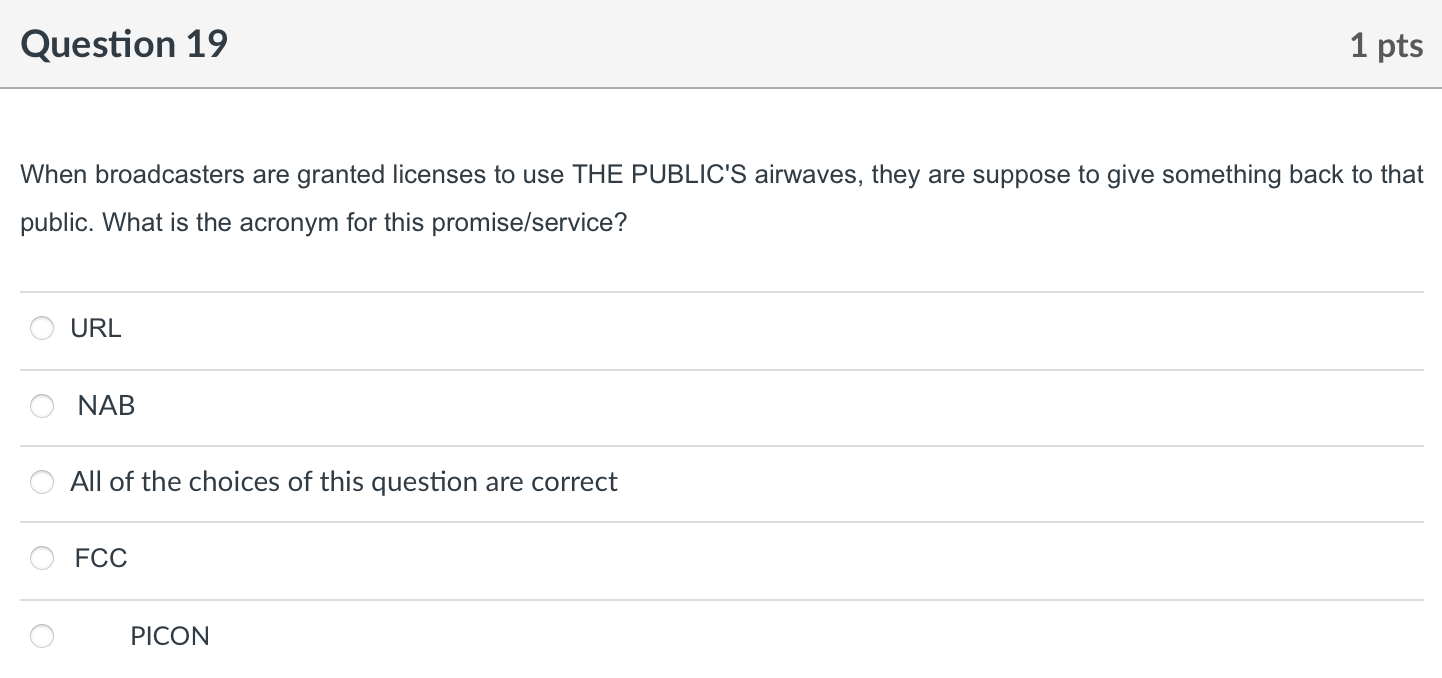The width and height of the screenshot is (1442, 678).
Task: Click the "URL" answer label
Action: (96, 328)
